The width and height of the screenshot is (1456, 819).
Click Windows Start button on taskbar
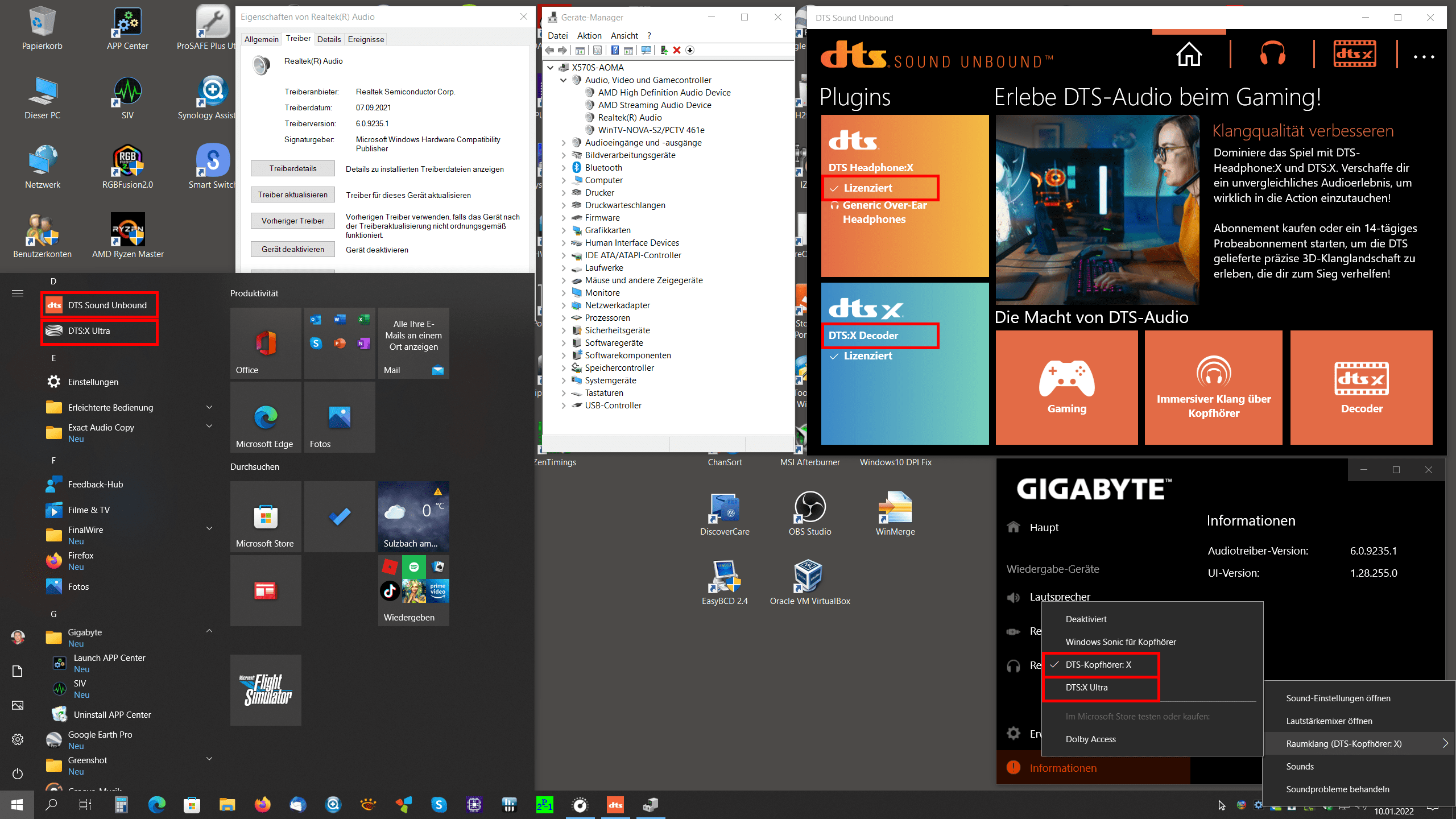pos(17,805)
